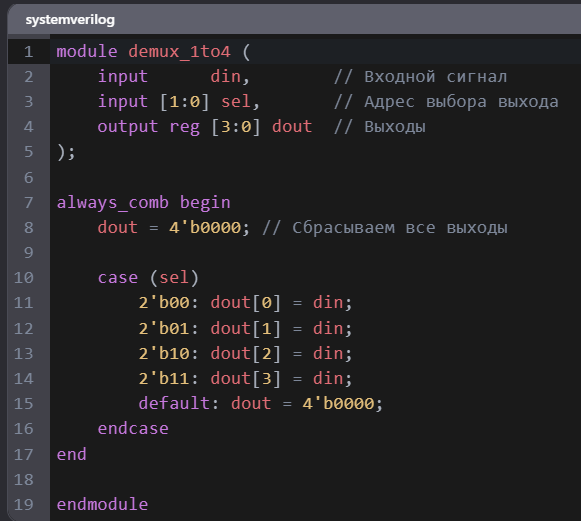This screenshot has height=521, width=581.
Task: Click the comment 'Входной сигнал'
Action: [x=435, y=77]
